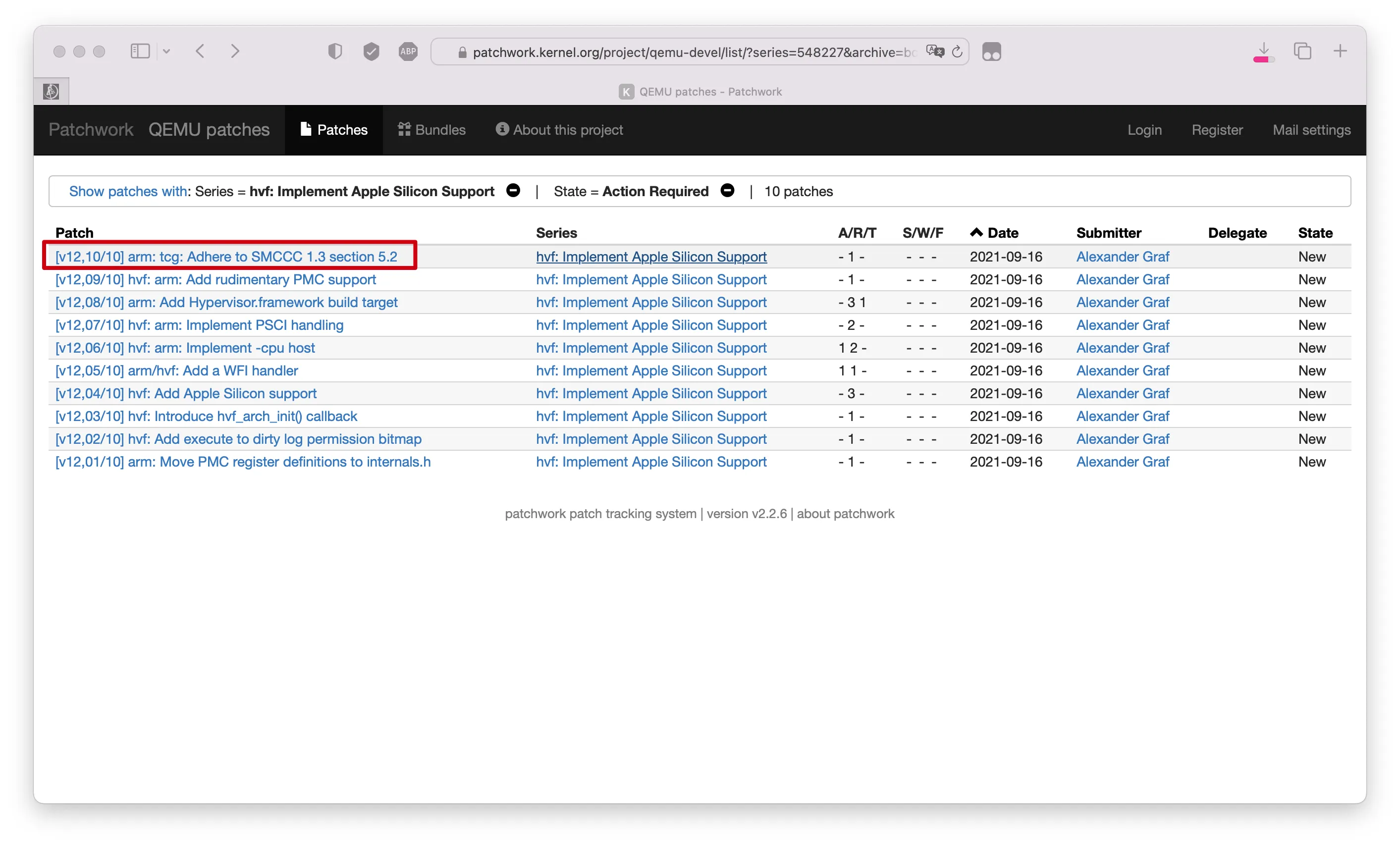
Task: Open the about patchwork footer link
Action: (x=846, y=514)
